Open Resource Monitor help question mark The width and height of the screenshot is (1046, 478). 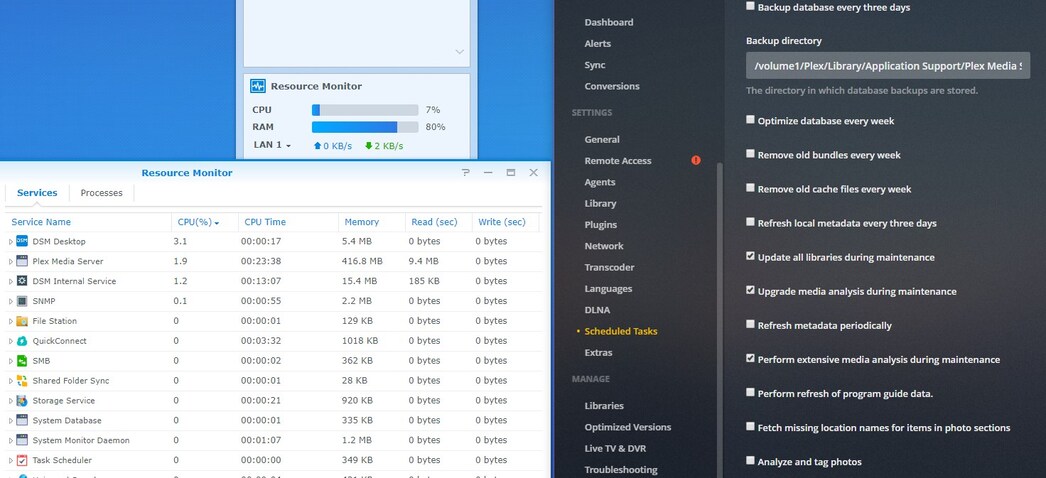[466, 172]
